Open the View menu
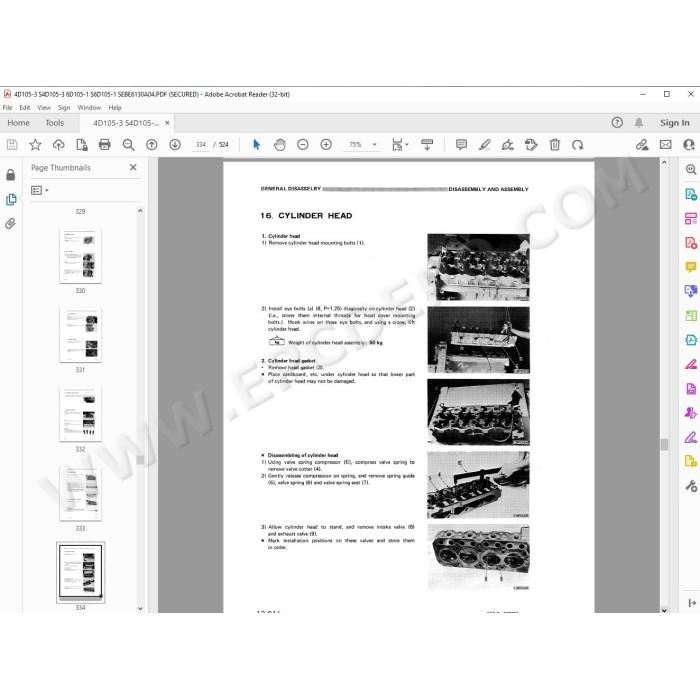Viewport: 700px width, 700px height. coord(44,108)
